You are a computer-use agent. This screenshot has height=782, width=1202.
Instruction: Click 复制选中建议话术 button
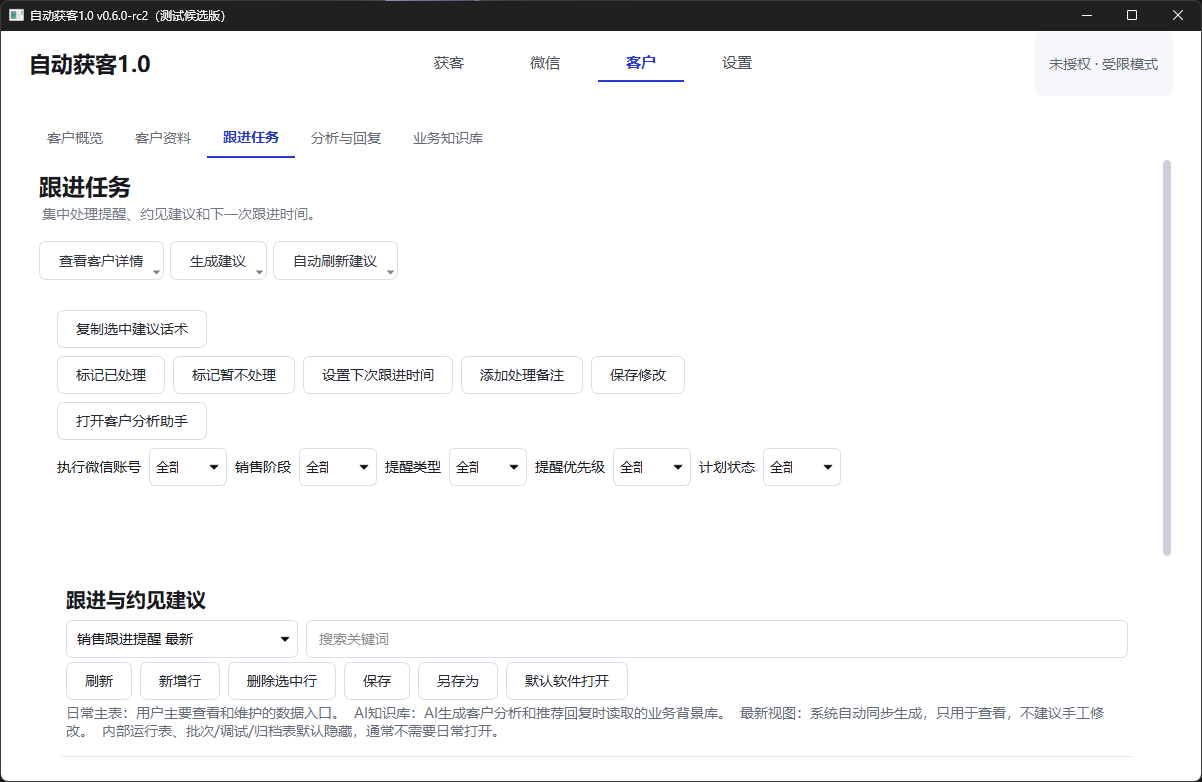click(132, 329)
